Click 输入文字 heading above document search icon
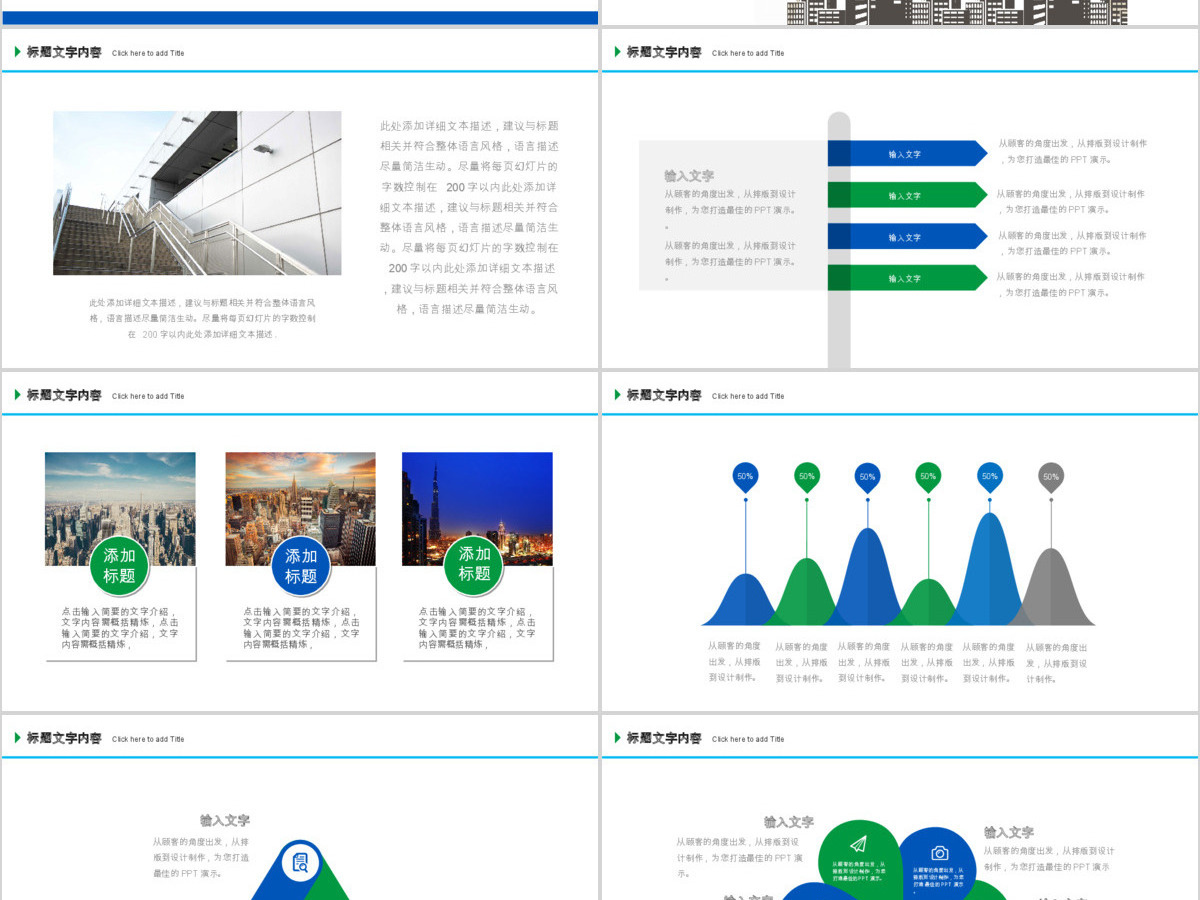This screenshot has height=900, width=1200. tap(225, 820)
